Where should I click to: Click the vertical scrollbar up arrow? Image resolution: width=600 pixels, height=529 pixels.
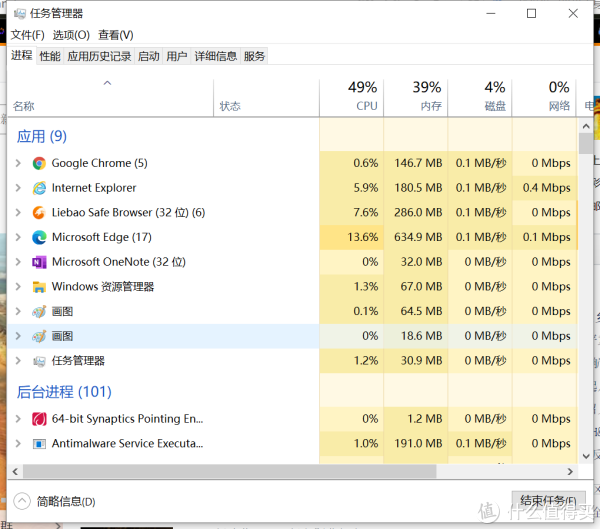(x=586, y=126)
